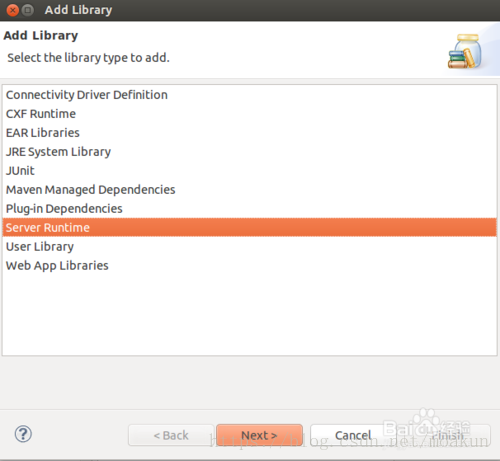
Task: Open the dialog help icon
Action: click(23, 434)
